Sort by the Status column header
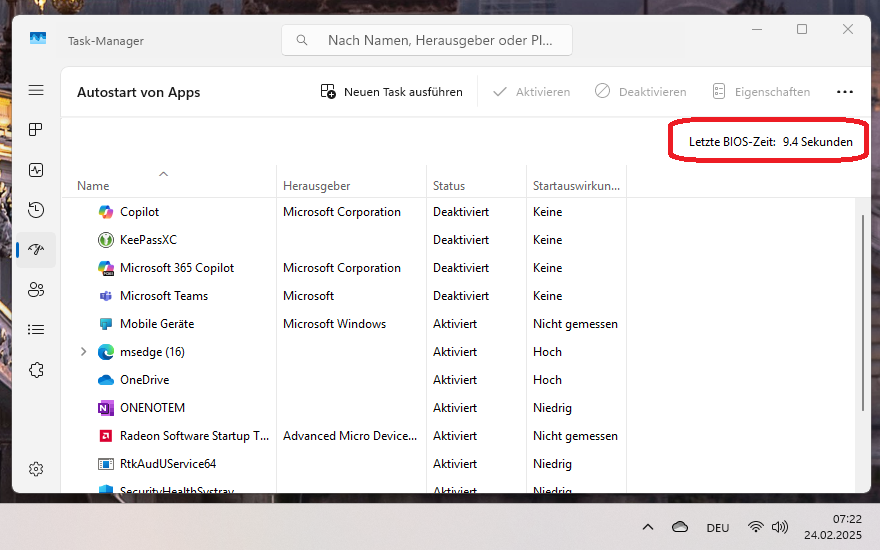 pyautogui.click(x=449, y=186)
